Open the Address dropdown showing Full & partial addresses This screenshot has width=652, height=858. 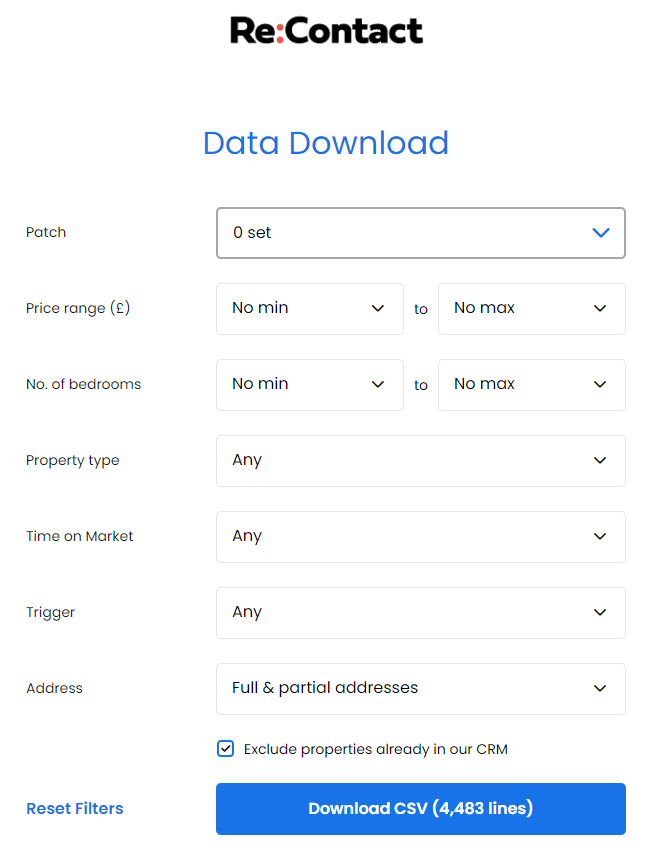point(421,689)
